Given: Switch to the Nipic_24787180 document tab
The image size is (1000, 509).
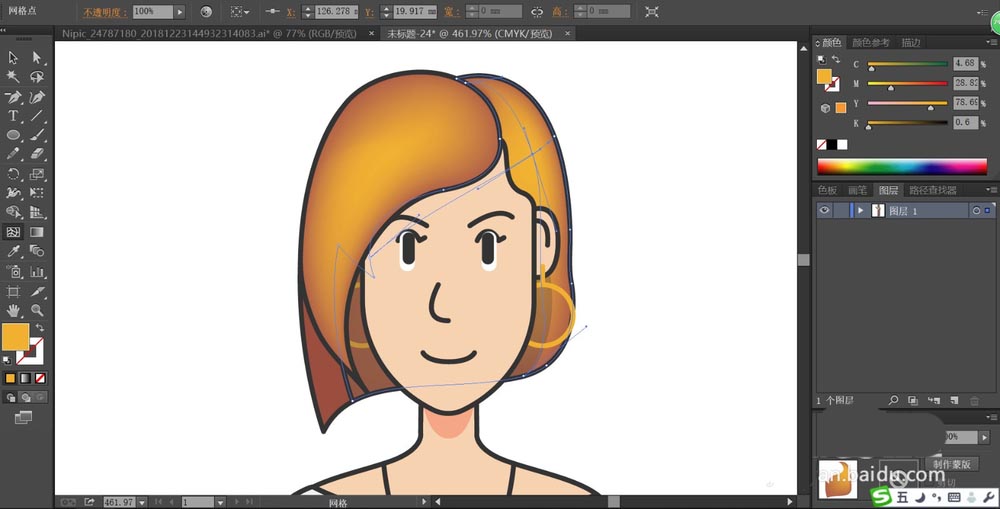Looking at the screenshot, I should coord(209,33).
